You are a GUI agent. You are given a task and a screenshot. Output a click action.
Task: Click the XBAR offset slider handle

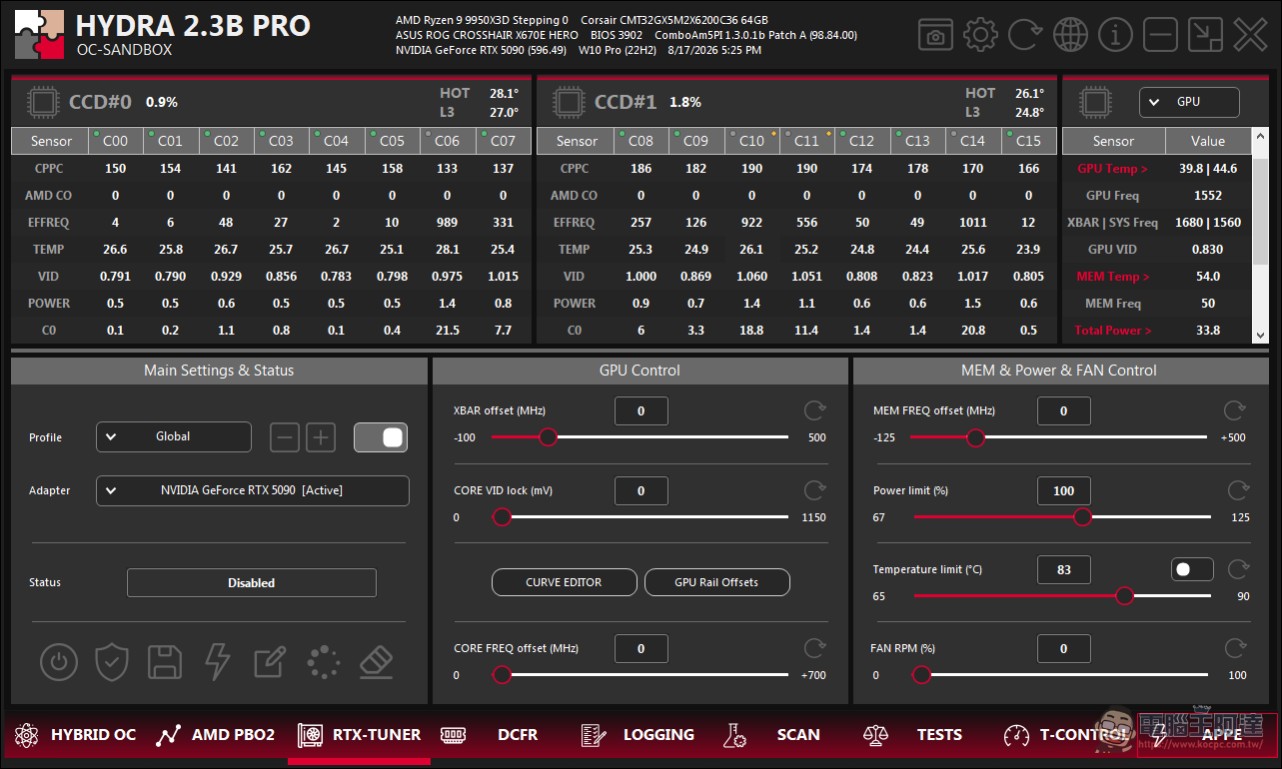coord(547,437)
